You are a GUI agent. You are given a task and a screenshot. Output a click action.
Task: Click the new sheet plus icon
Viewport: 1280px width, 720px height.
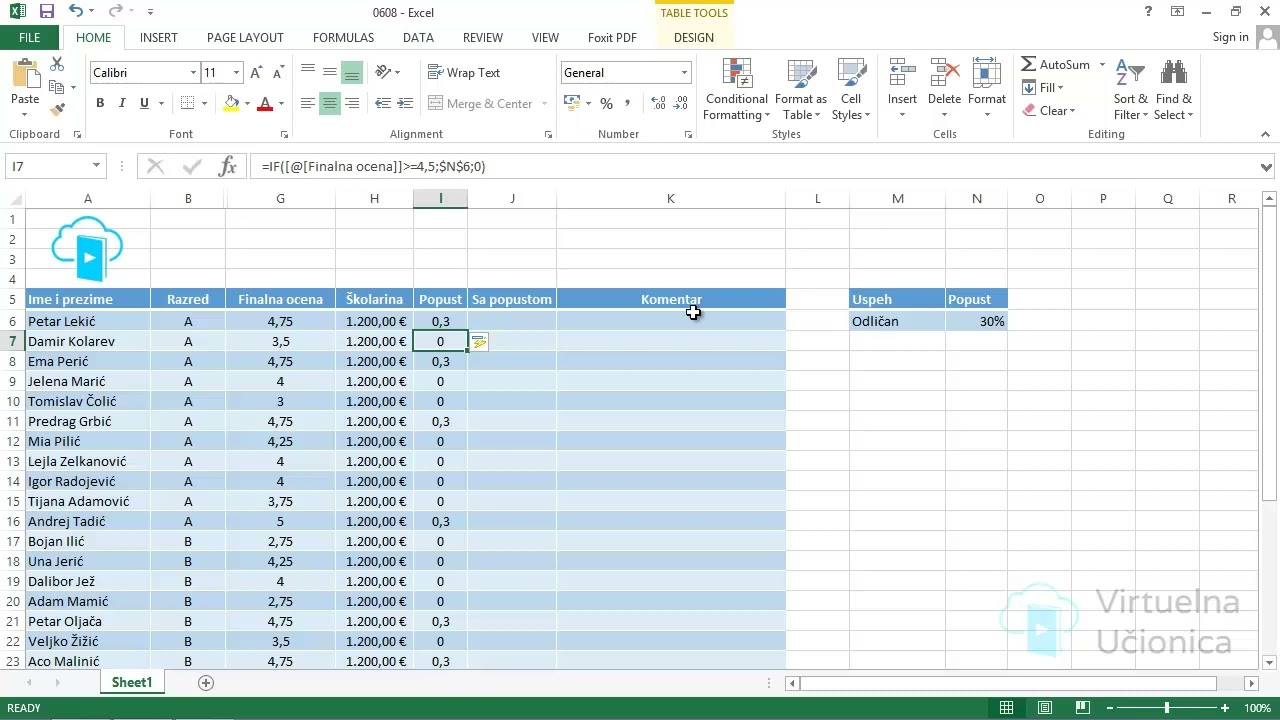[x=206, y=683]
